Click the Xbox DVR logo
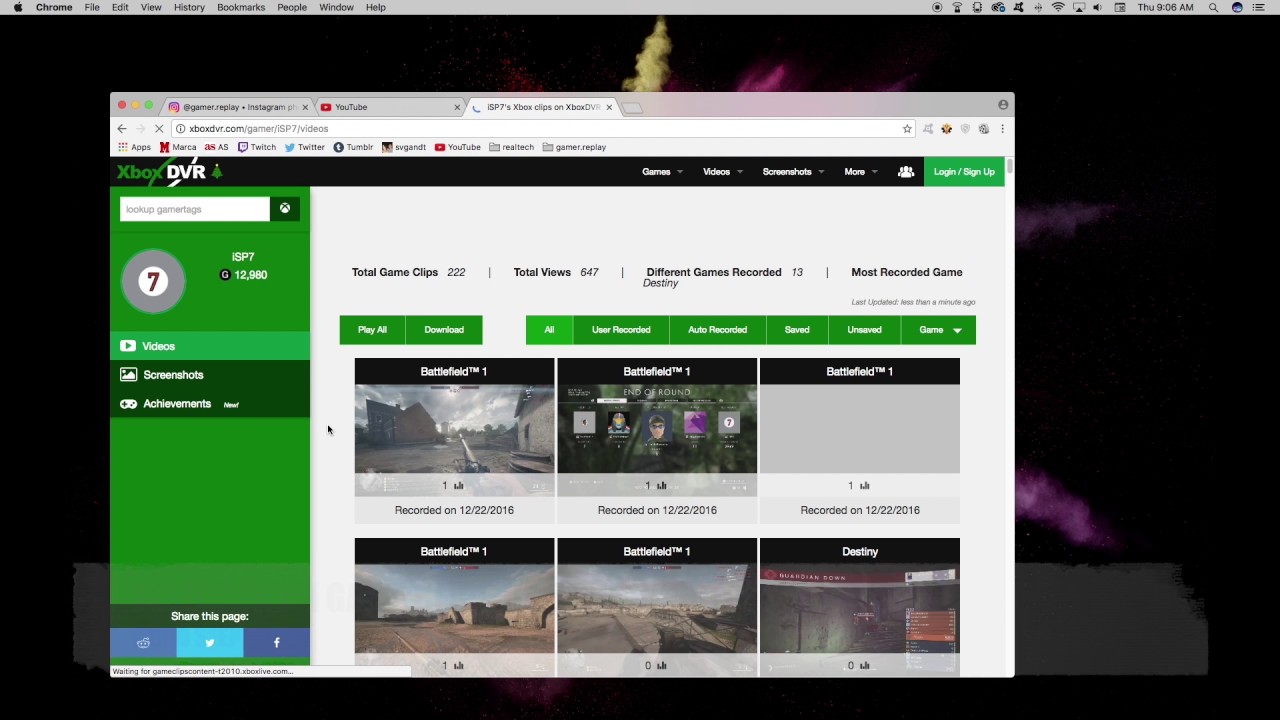1280x720 pixels. click(169, 172)
